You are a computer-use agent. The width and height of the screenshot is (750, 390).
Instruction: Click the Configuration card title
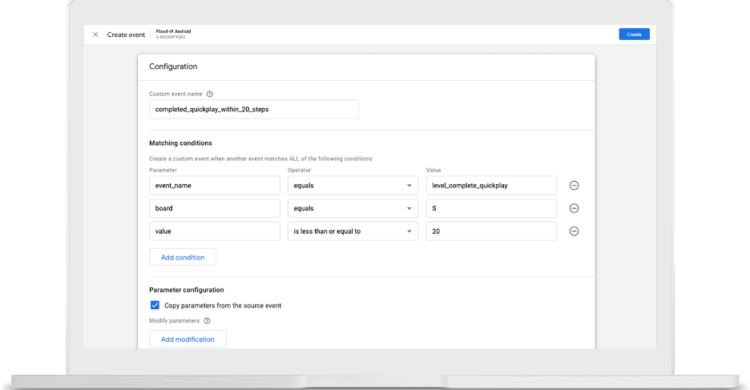pyautogui.click(x=173, y=66)
